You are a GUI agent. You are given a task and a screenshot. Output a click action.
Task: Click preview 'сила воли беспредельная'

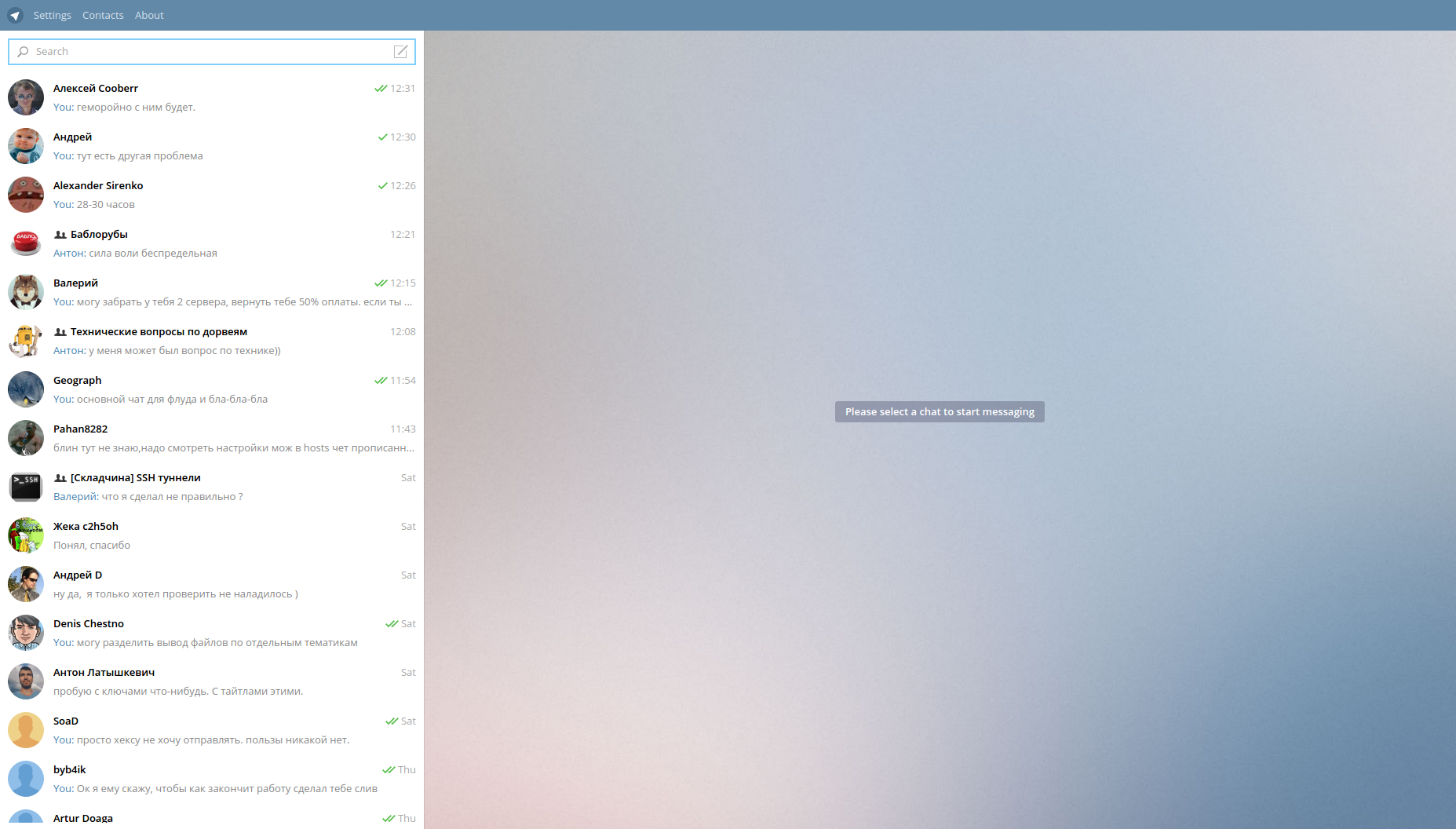point(153,254)
